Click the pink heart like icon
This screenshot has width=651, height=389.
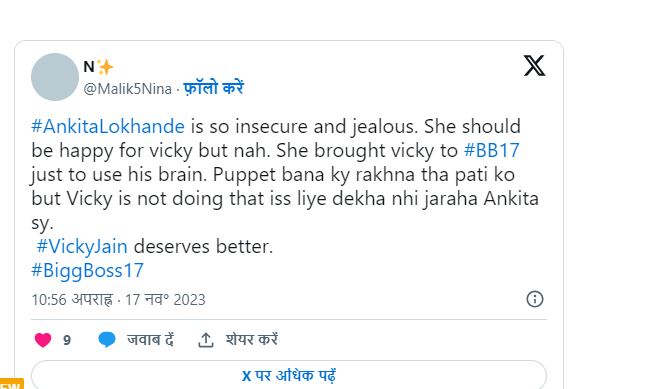click(43, 340)
